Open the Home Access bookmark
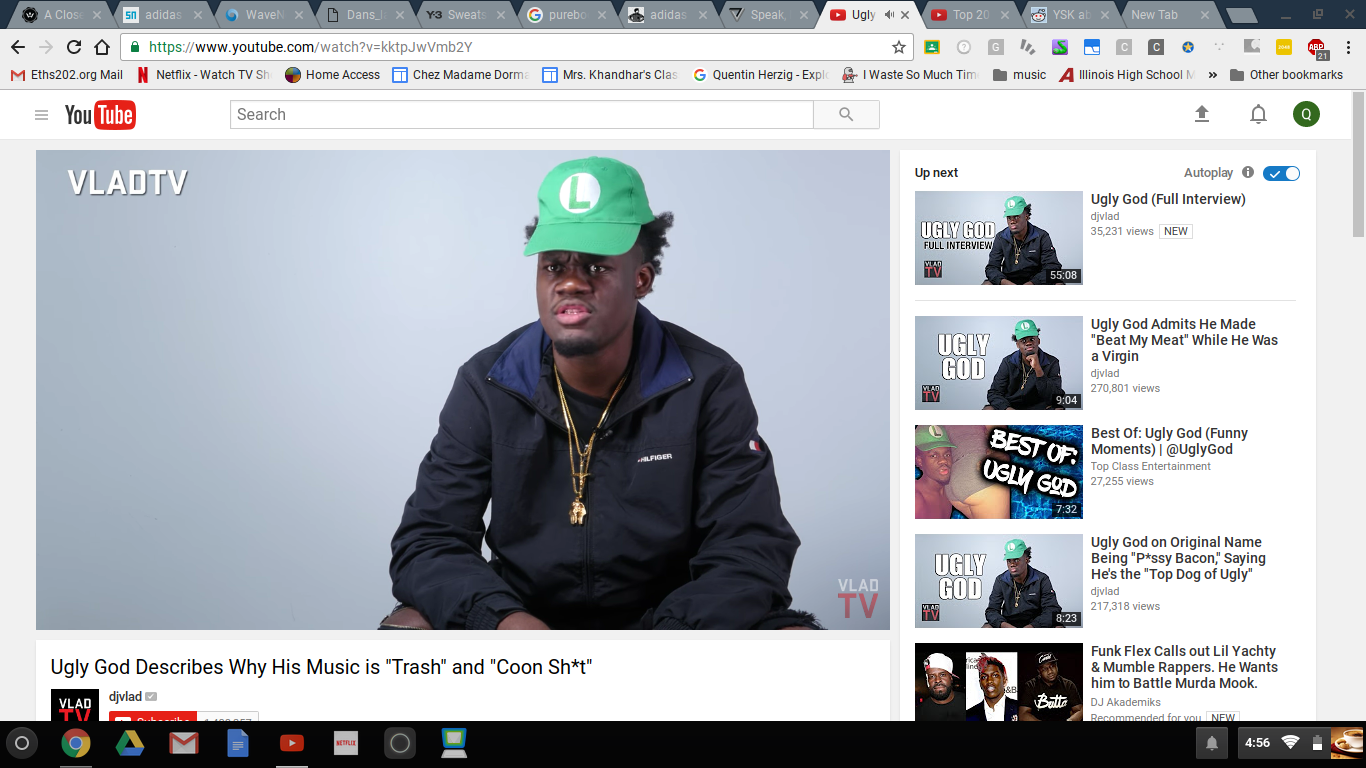This screenshot has width=1366, height=768. coord(332,75)
